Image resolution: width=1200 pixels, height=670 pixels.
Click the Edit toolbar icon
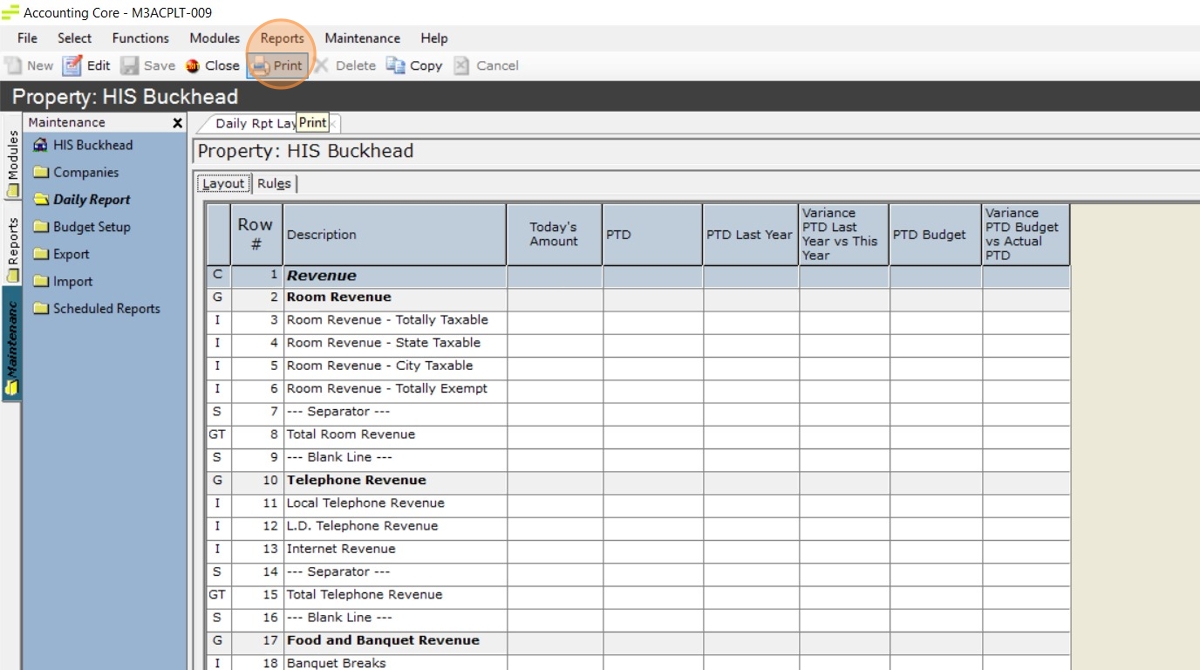[86, 66]
